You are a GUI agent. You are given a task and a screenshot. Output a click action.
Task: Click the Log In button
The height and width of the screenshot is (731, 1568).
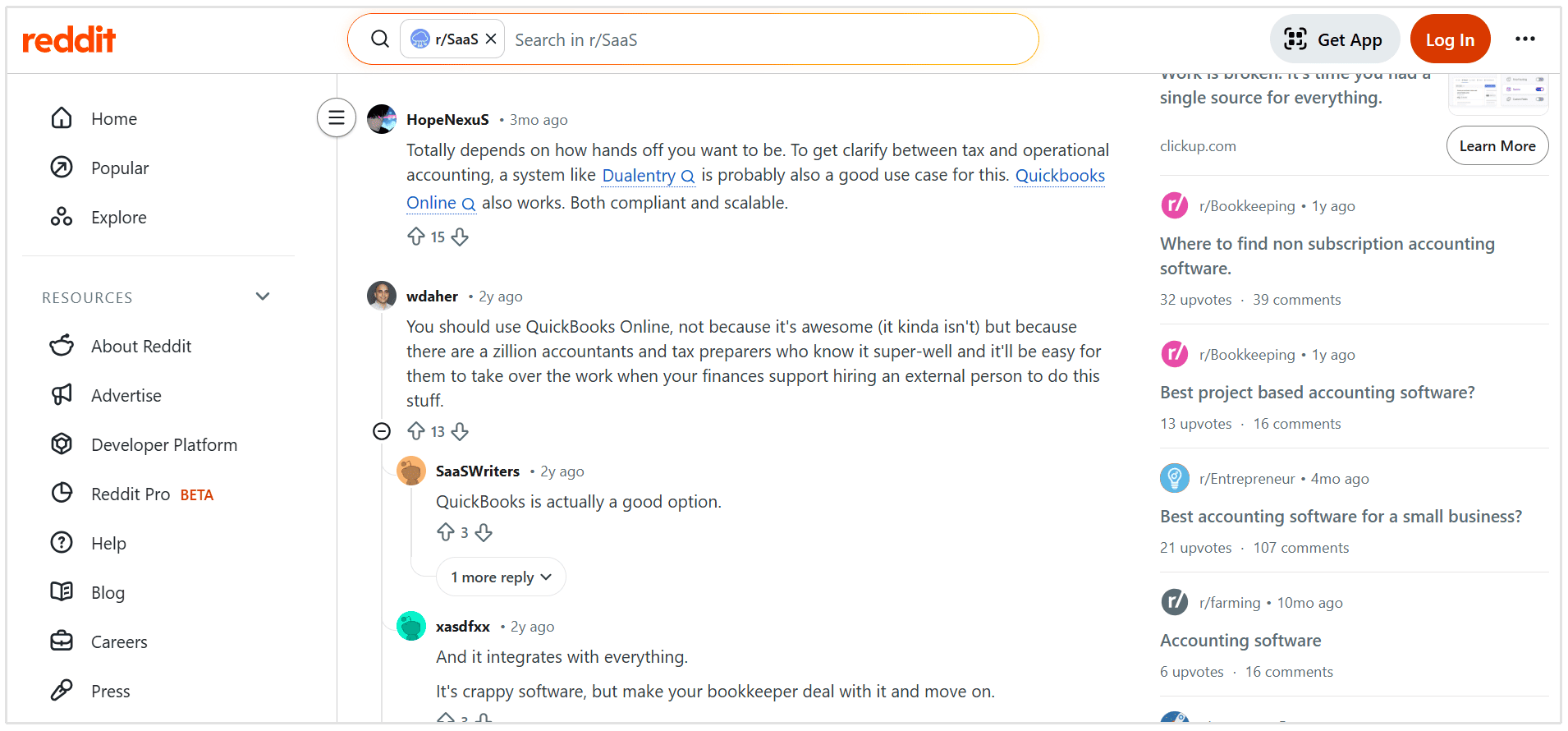click(1450, 39)
